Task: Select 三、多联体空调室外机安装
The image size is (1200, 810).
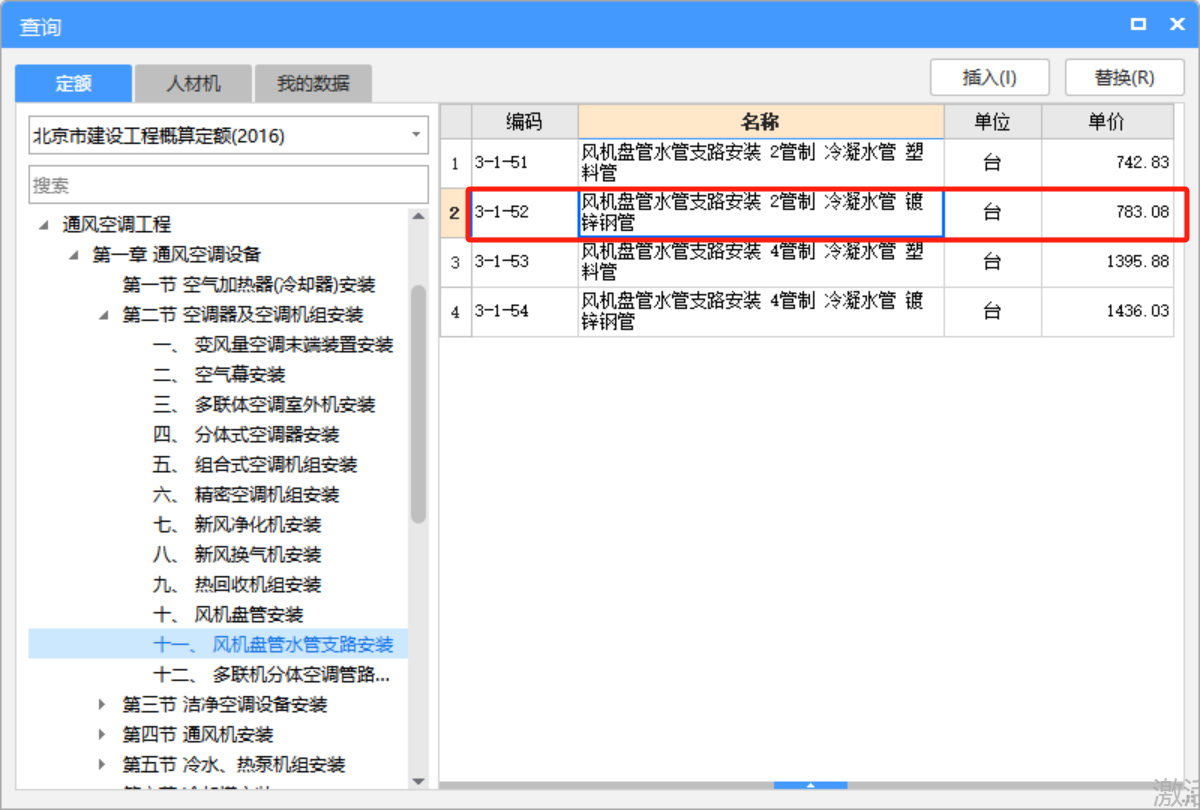Action: tap(264, 405)
